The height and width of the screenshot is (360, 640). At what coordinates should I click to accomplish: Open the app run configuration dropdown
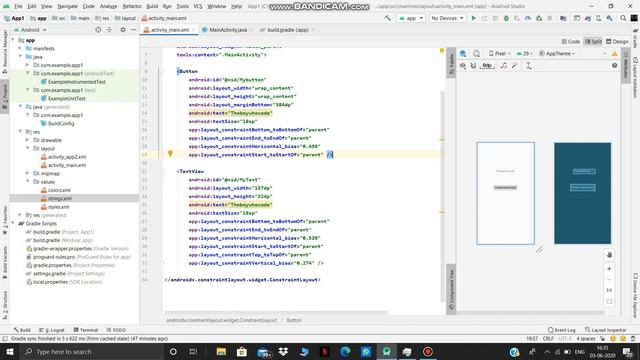tap(410, 18)
